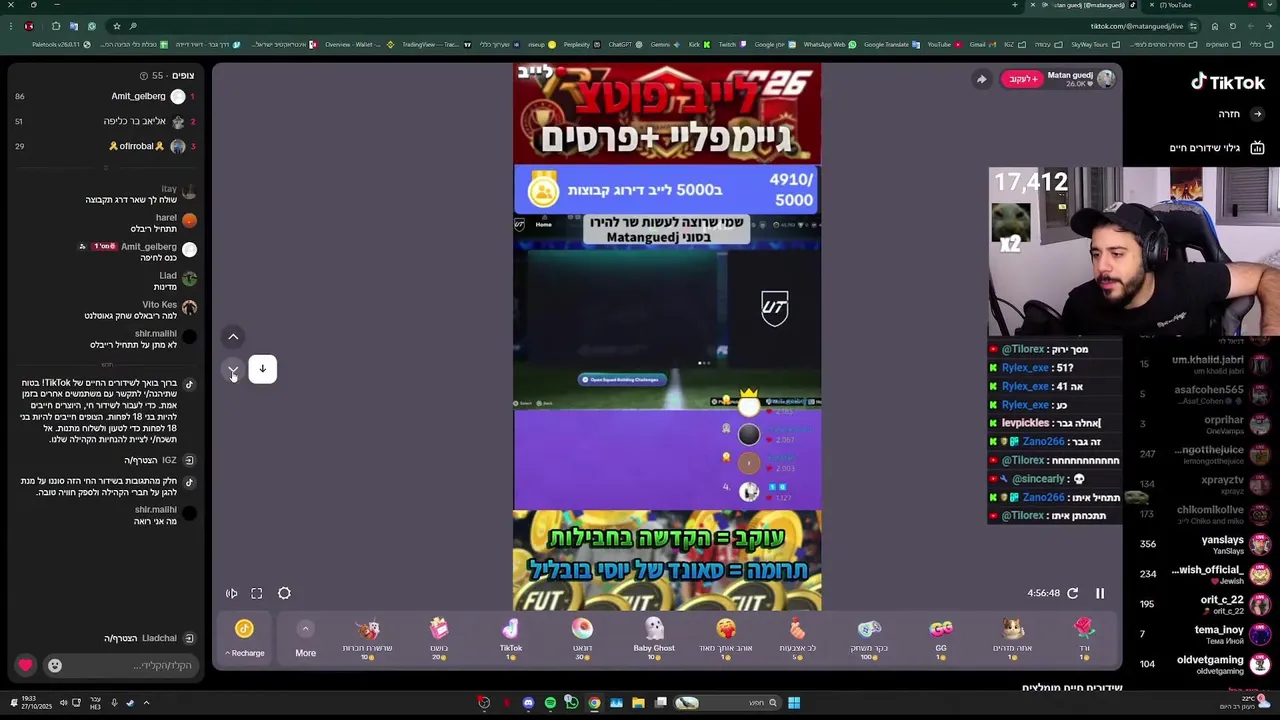Reload the live stream with the refresh icon
The width and height of the screenshot is (1280, 720).
pyautogui.click(x=1072, y=593)
